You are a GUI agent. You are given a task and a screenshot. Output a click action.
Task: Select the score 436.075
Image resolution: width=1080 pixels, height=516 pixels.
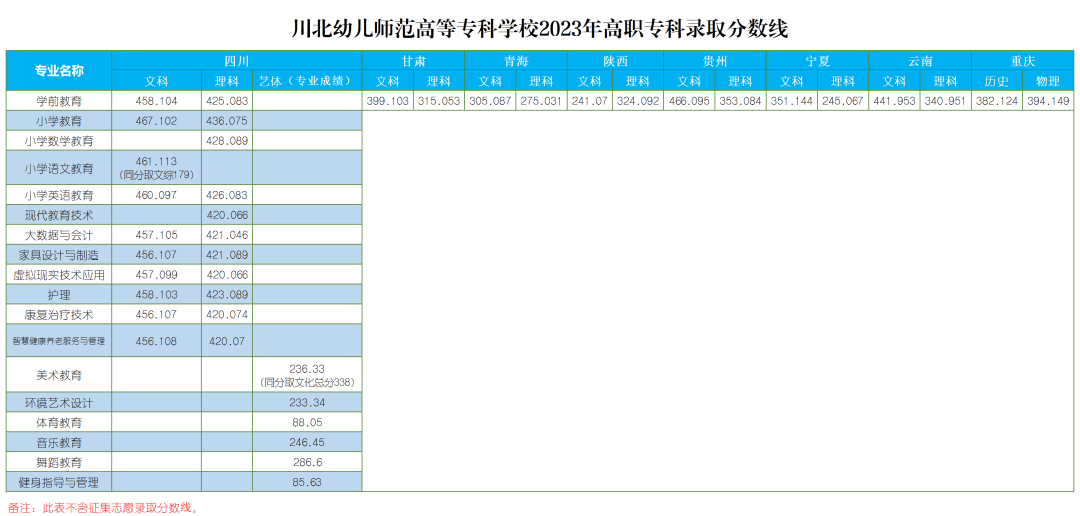tap(227, 121)
